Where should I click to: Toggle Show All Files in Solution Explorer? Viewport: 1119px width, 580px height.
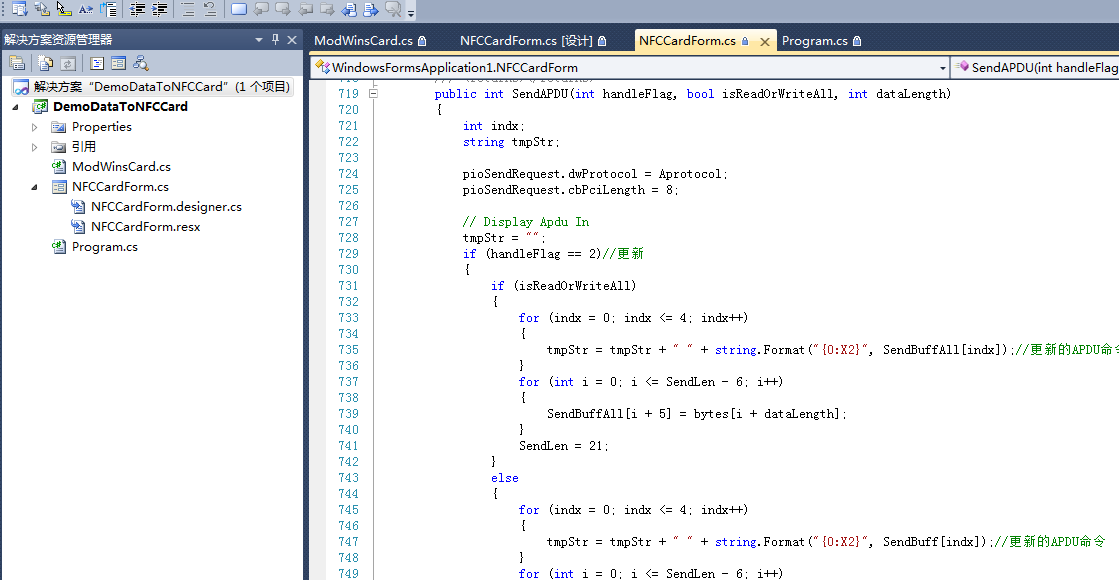(46, 63)
